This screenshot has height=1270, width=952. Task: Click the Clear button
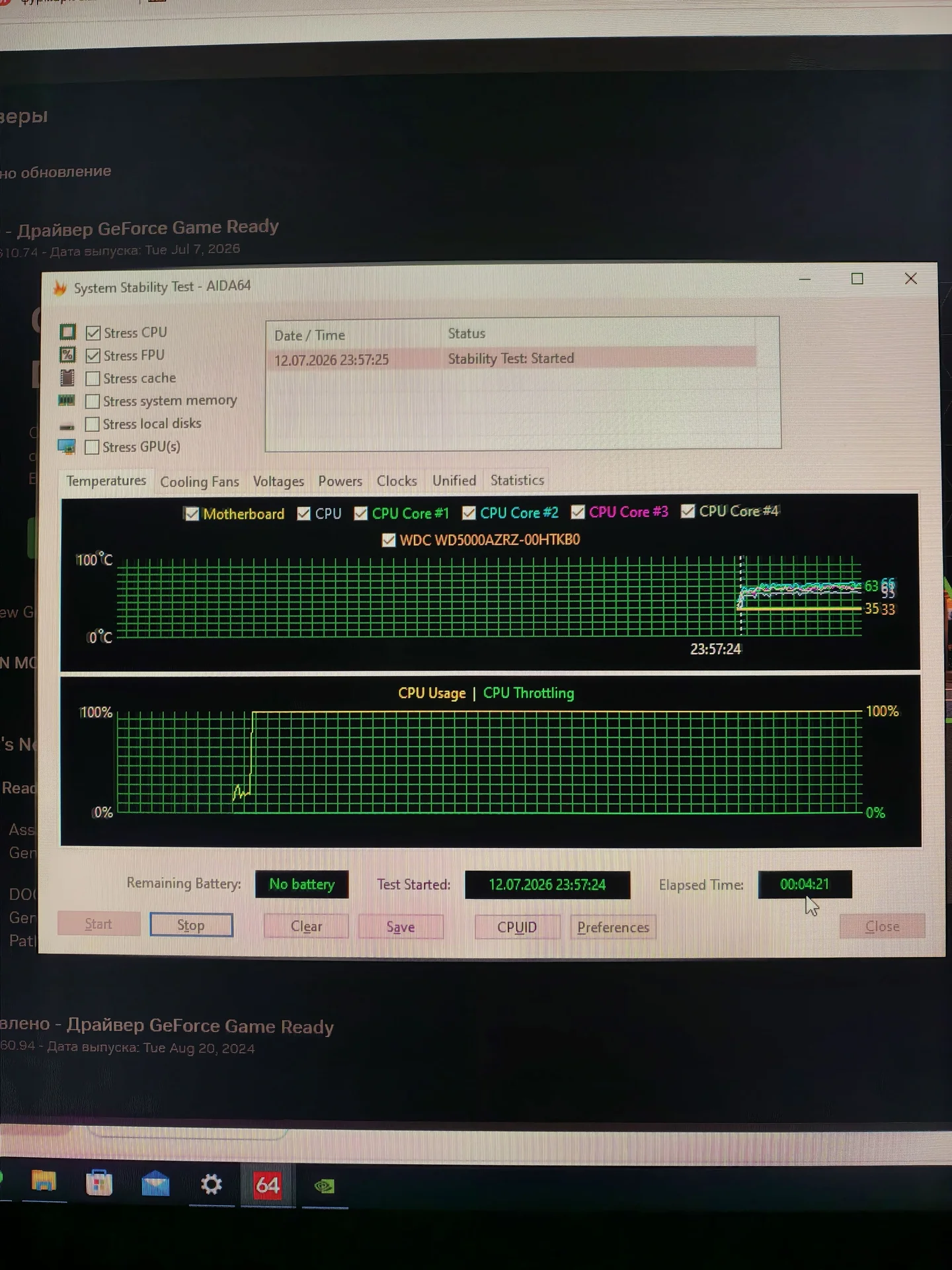[x=306, y=926]
